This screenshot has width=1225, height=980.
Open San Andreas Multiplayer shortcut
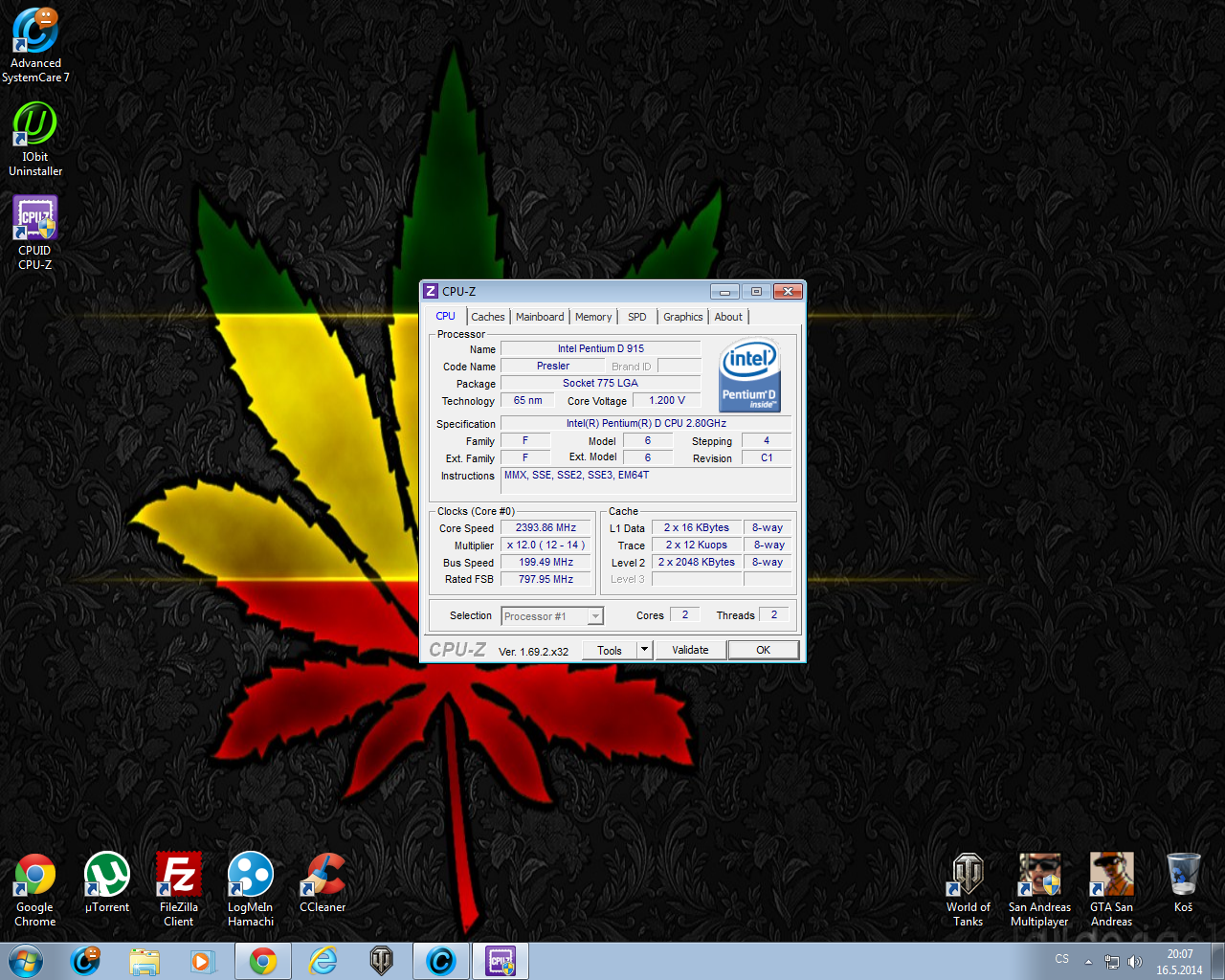point(1040,890)
